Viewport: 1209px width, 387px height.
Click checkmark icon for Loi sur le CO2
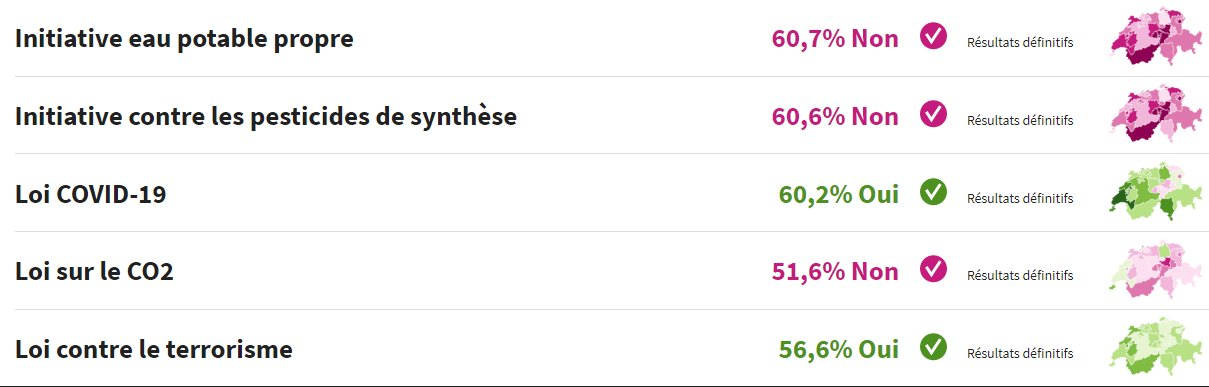coord(933,270)
